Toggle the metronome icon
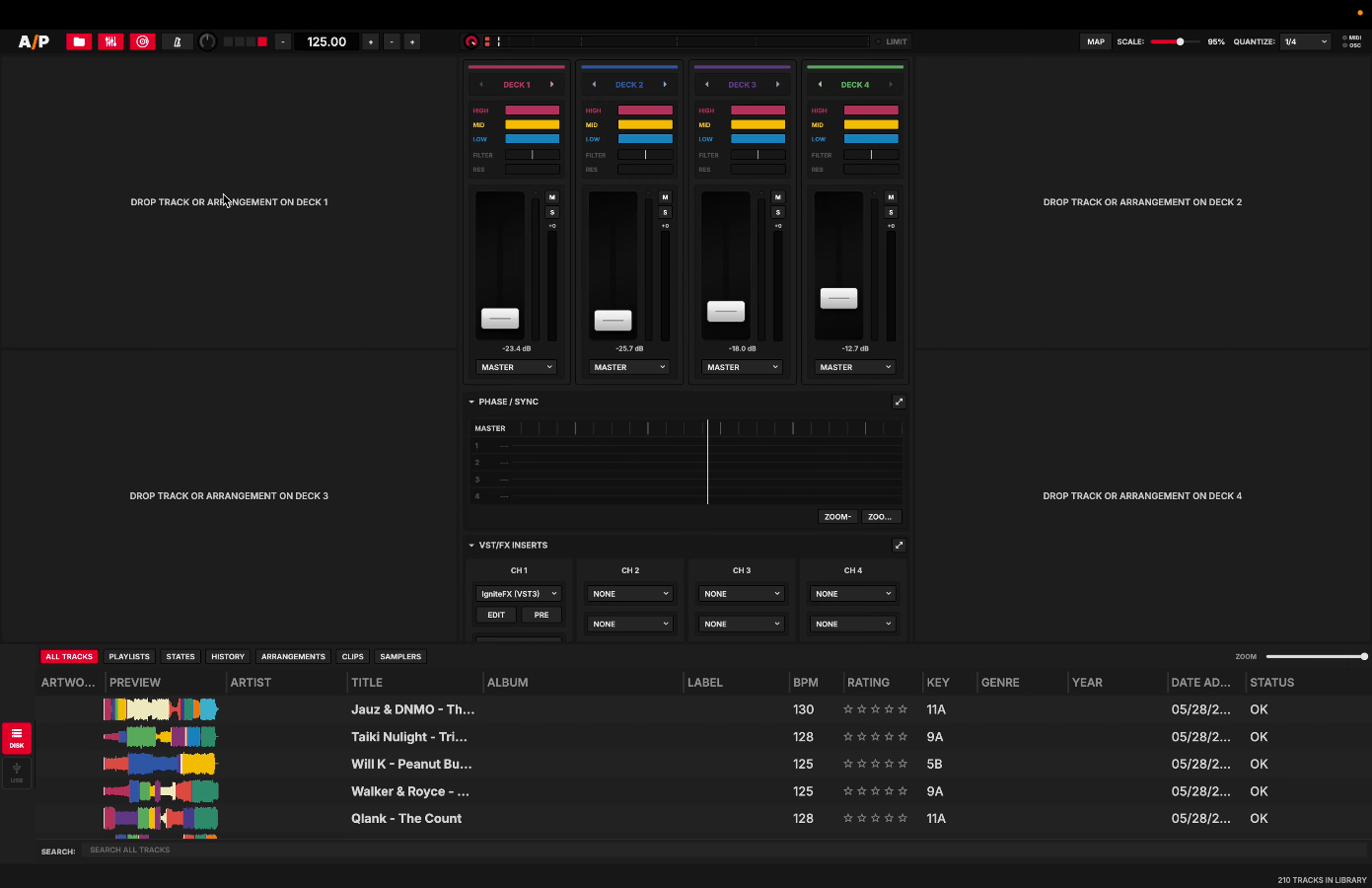Viewport: 1372px width, 888px height. click(x=177, y=41)
